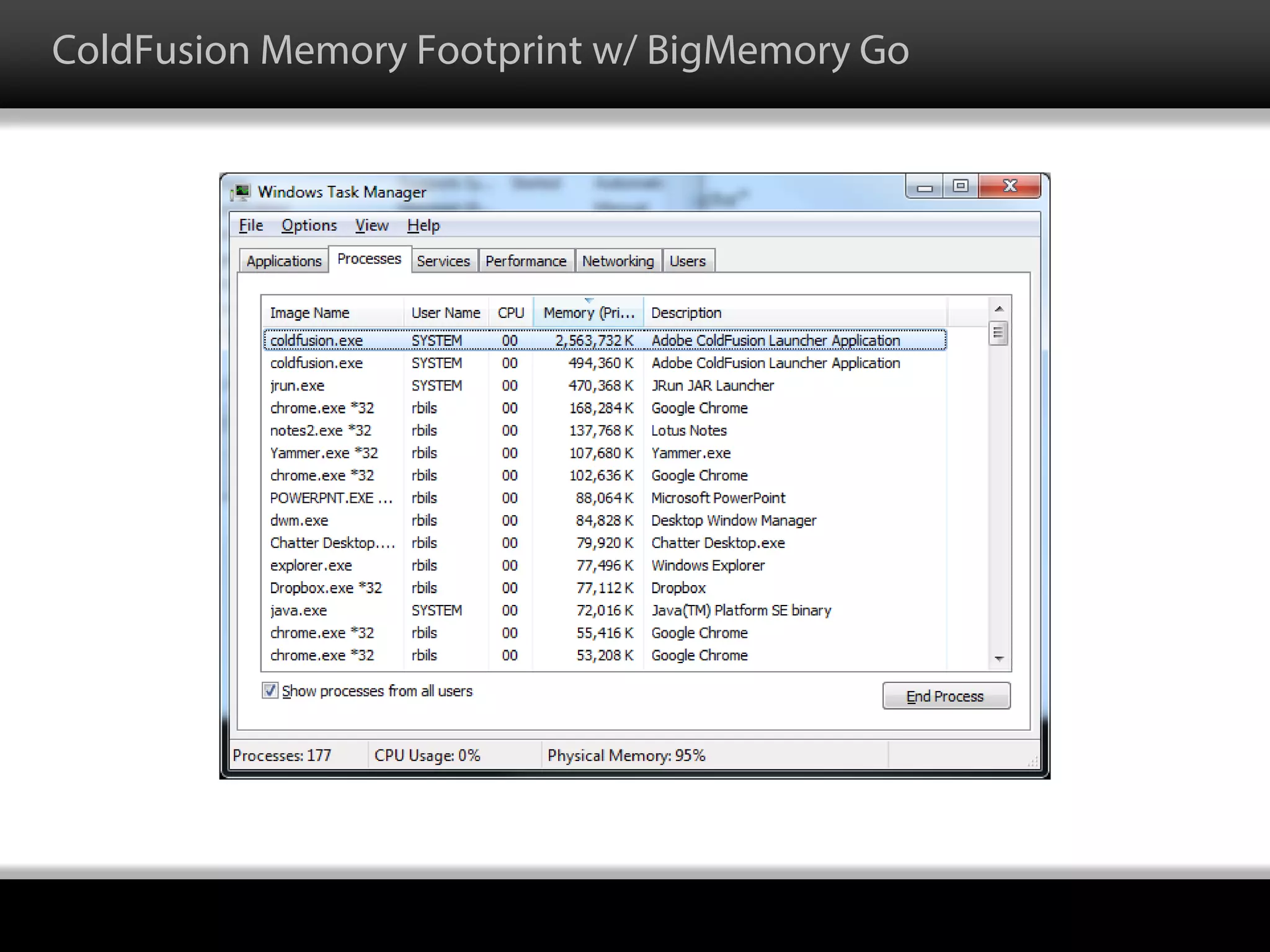Click the Task Manager title bar icon
This screenshot has height=952, width=1270.
tap(241, 192)
